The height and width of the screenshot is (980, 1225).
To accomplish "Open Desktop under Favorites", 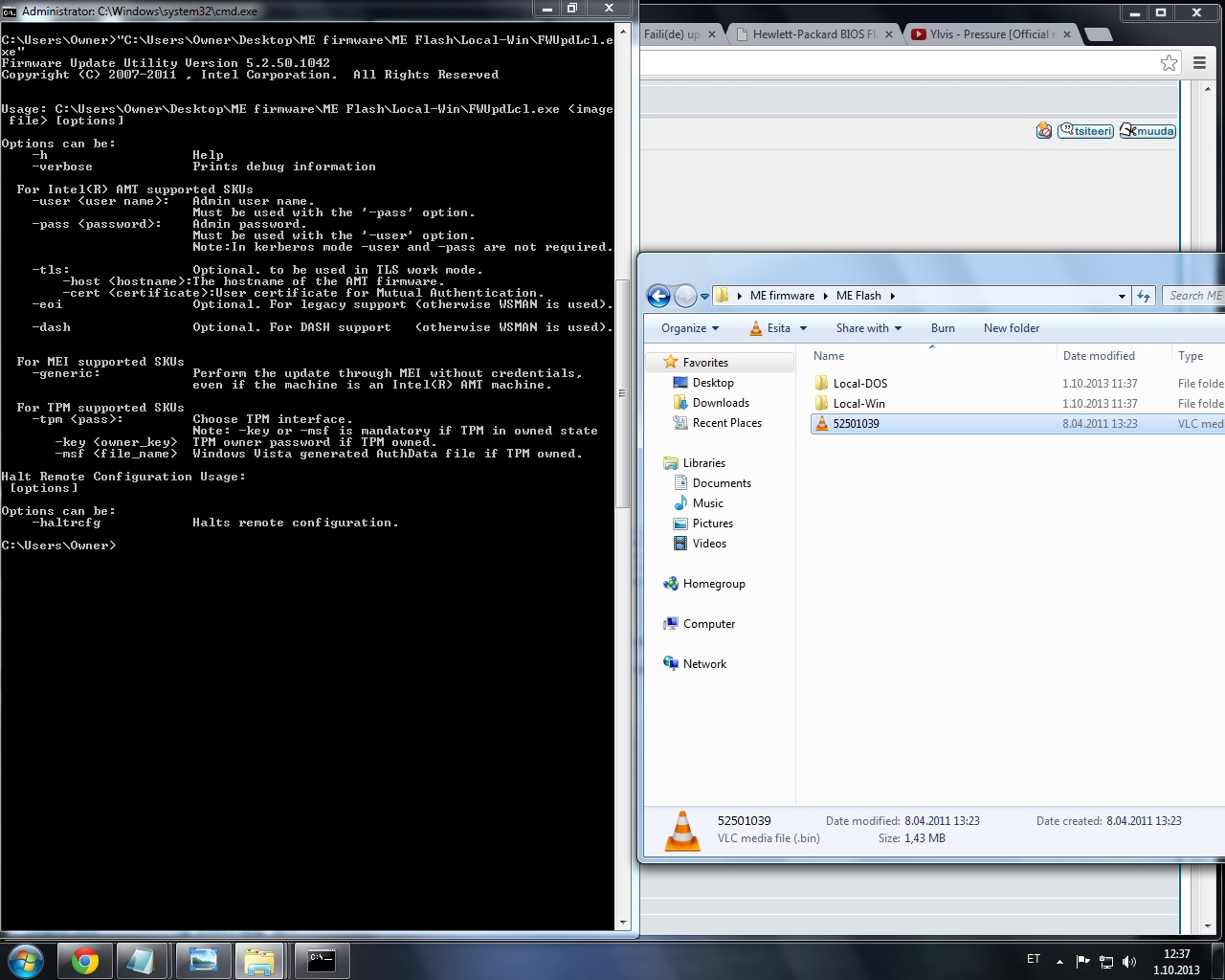I will [x=713, y=383].
